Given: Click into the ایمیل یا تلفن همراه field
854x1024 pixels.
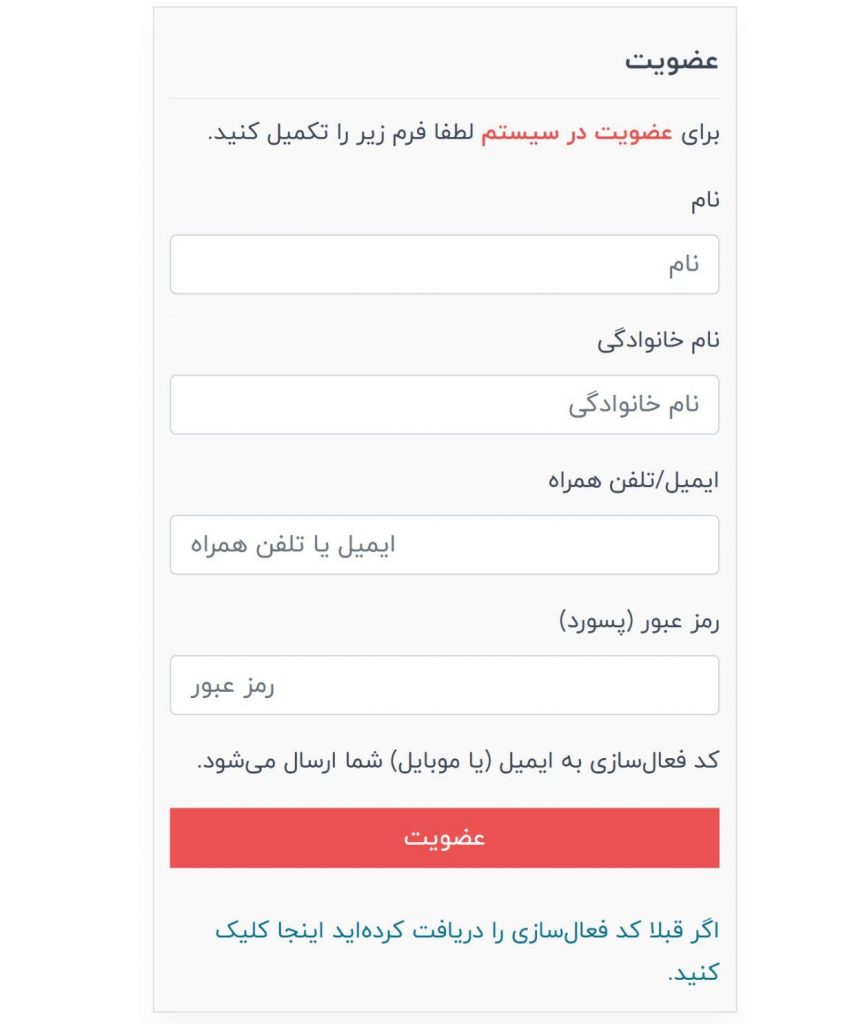Looking at the screenshot, I should pos(444,545).
